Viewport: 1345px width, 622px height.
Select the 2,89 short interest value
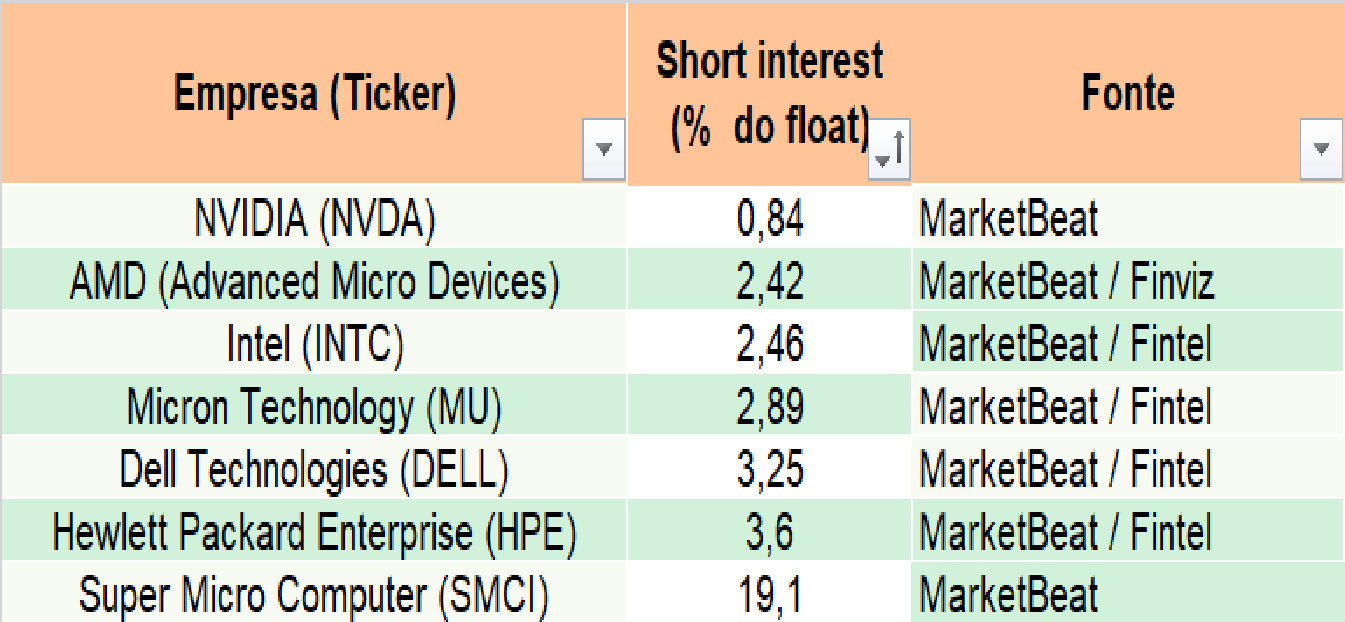coord(769,407)
